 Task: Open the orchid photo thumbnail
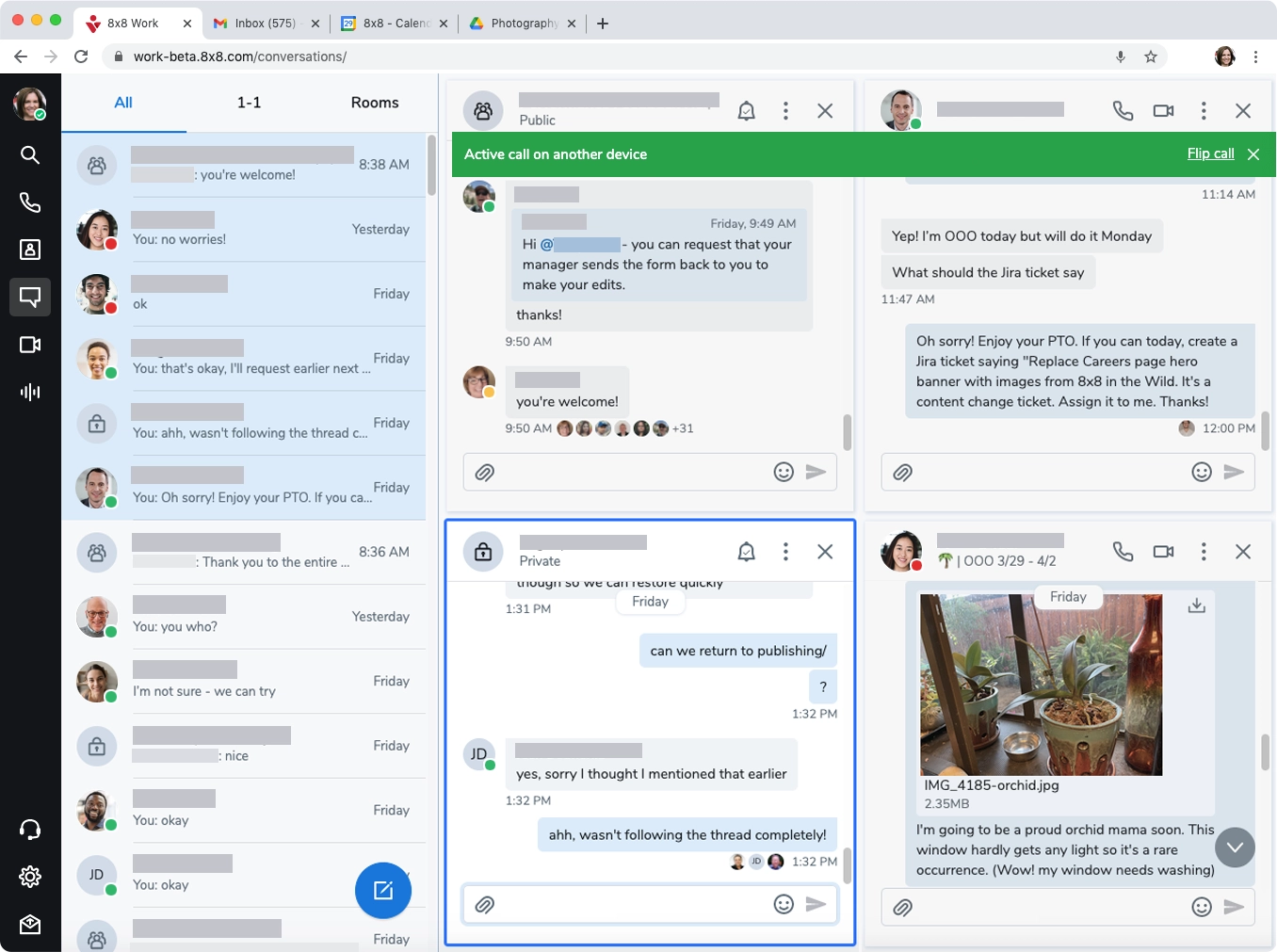1041,685
